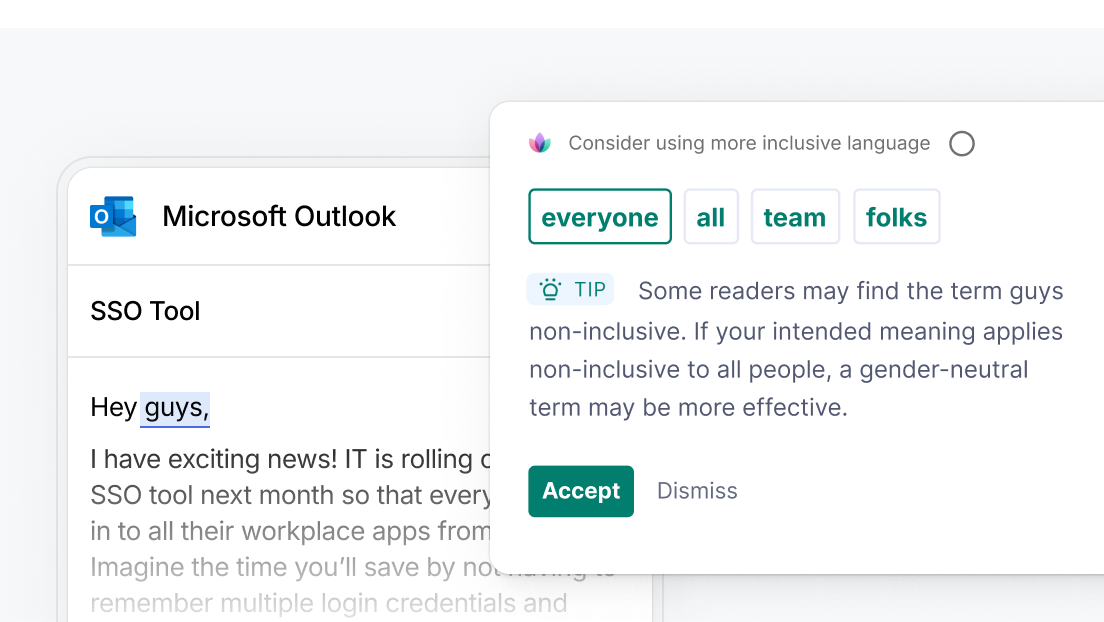The width and height of the screenshot is (1104, 622).
Task: Click the 'remember multiple login credentials' faded line
Action: [329, 603]
